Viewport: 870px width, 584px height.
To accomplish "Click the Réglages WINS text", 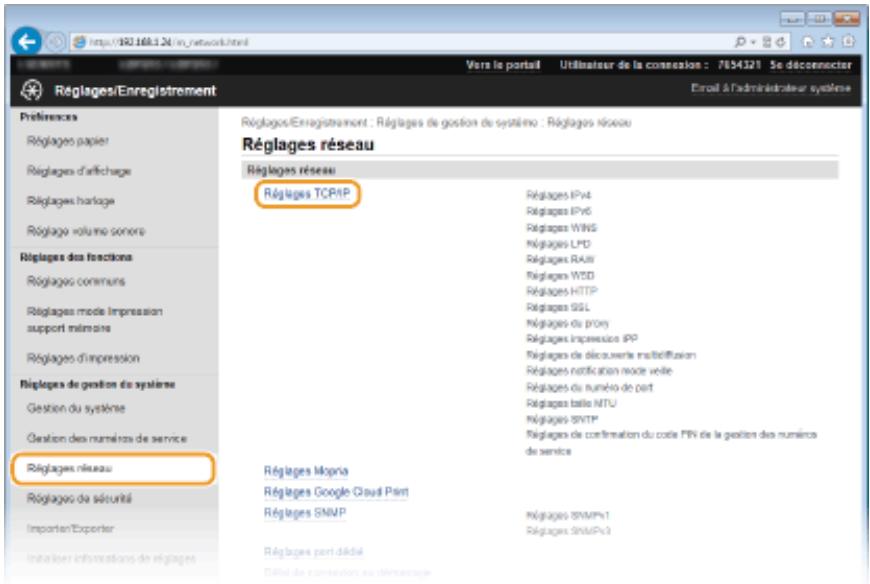I will [x=561, y=228].
